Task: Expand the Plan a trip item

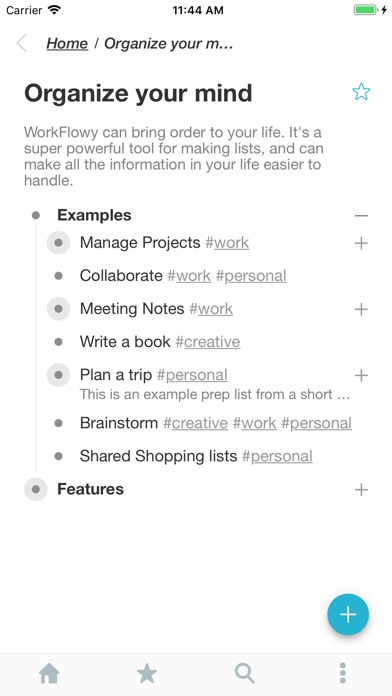Action: (361, 376)
